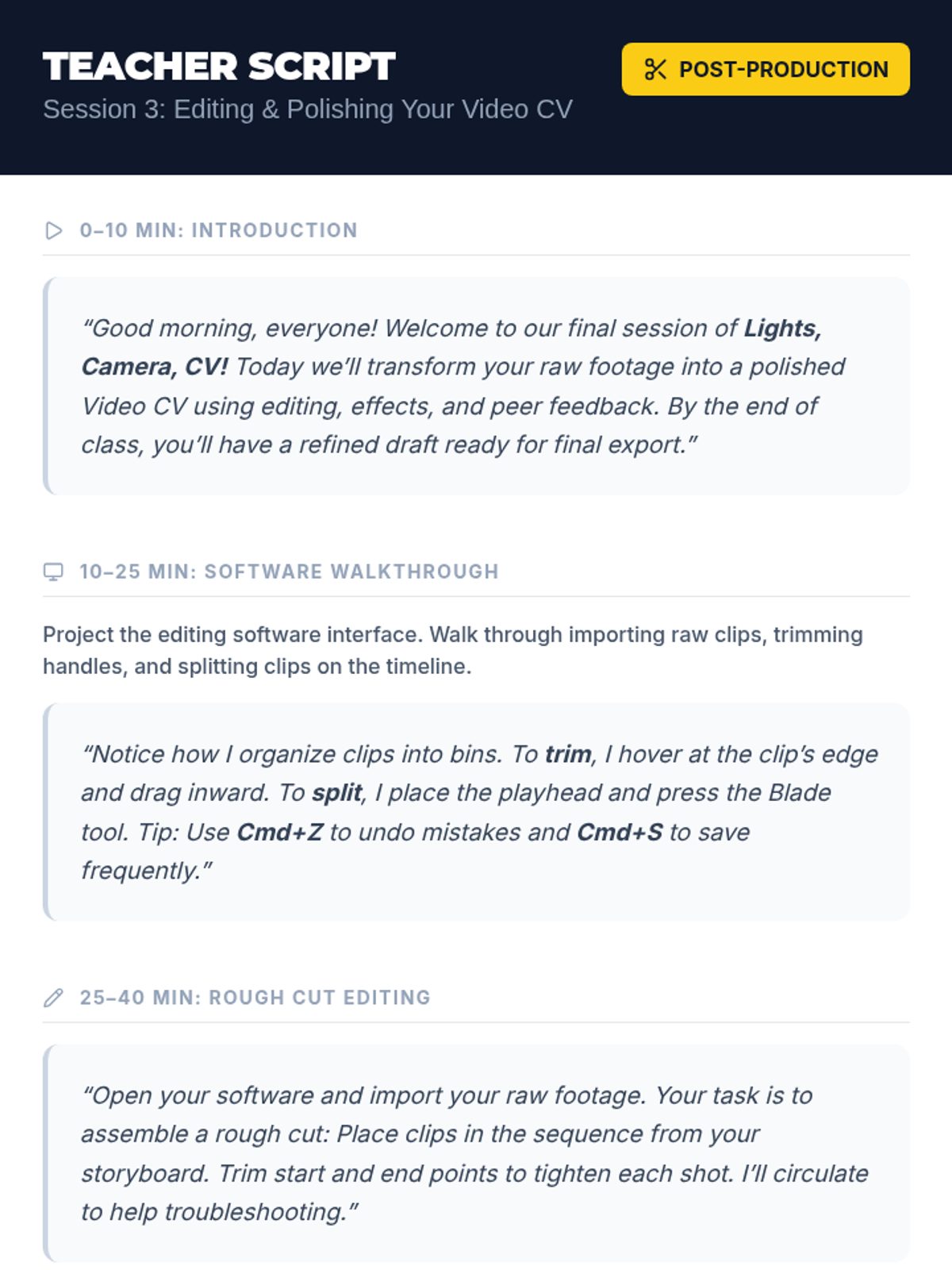The width and height of the screenshot is (952, 1270).
Task: Click the 10–25 MIN: SOFTWARE WALKTHROUGH heading
Action: (x=289, y=572)
